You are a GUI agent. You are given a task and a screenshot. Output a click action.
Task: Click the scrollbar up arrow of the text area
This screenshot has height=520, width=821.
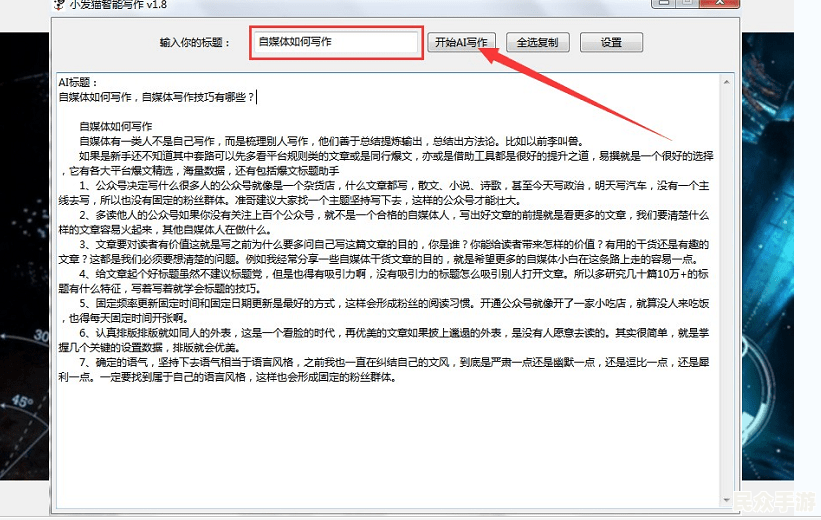point(726,82)
